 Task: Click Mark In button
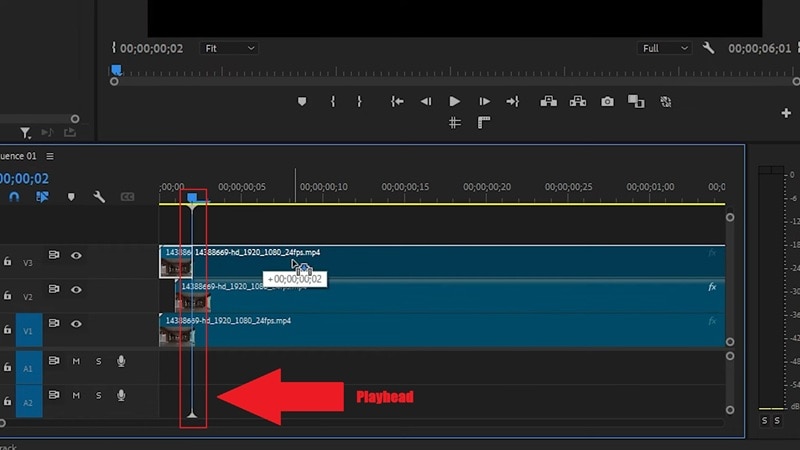[x=333, y=102]
